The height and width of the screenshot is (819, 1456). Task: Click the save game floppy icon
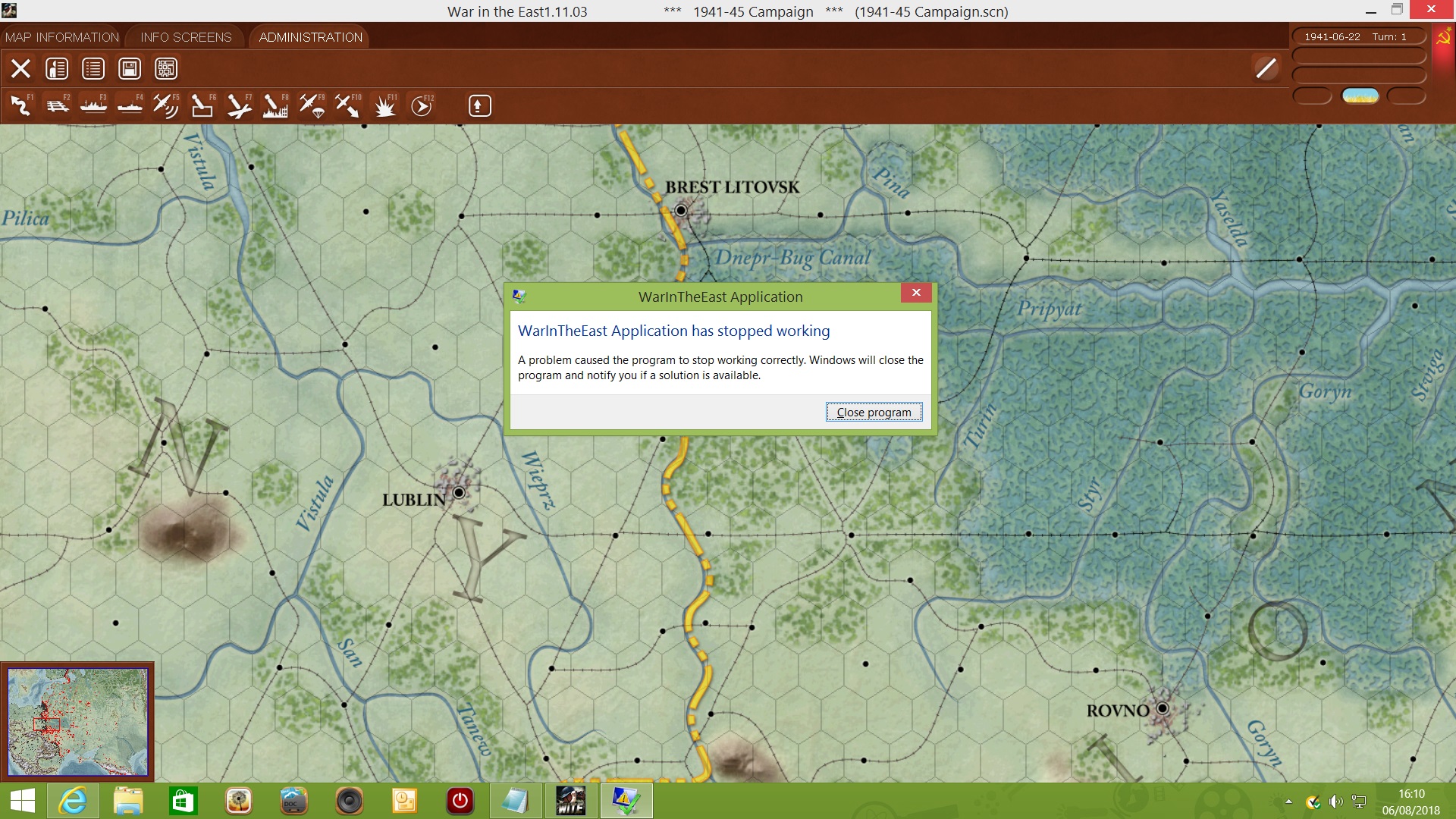130,69
